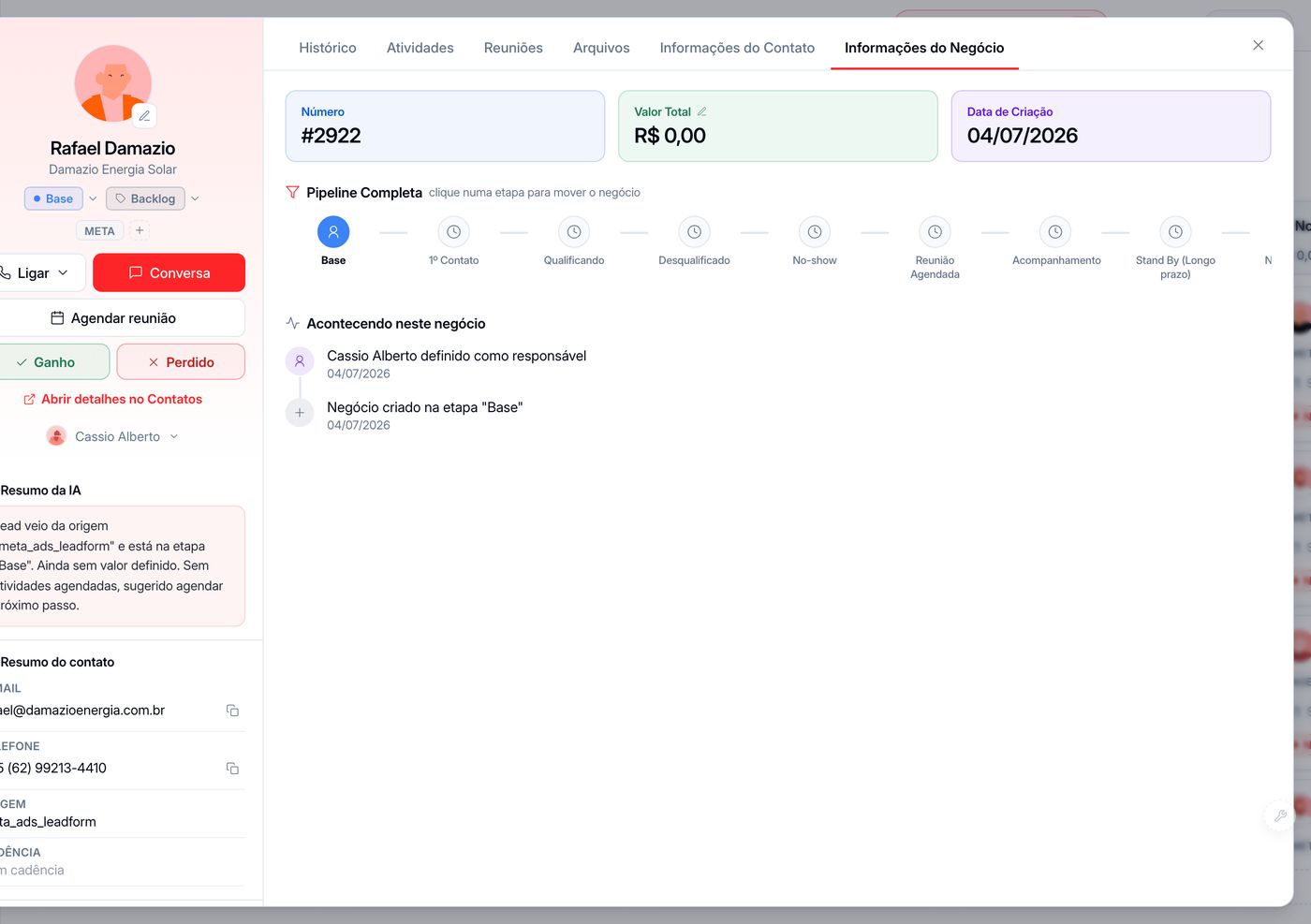Open the Ligar call options dropdown

(x=39, y=272)
